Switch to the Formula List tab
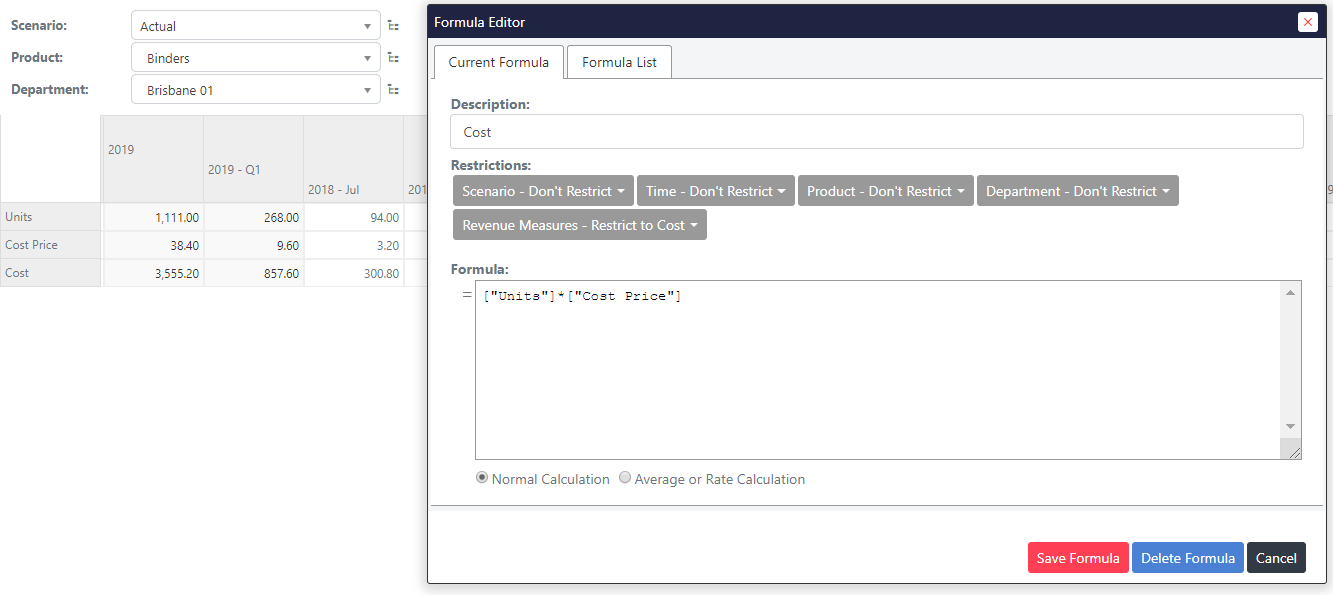The image size is (1333, 595). (618, 61)
